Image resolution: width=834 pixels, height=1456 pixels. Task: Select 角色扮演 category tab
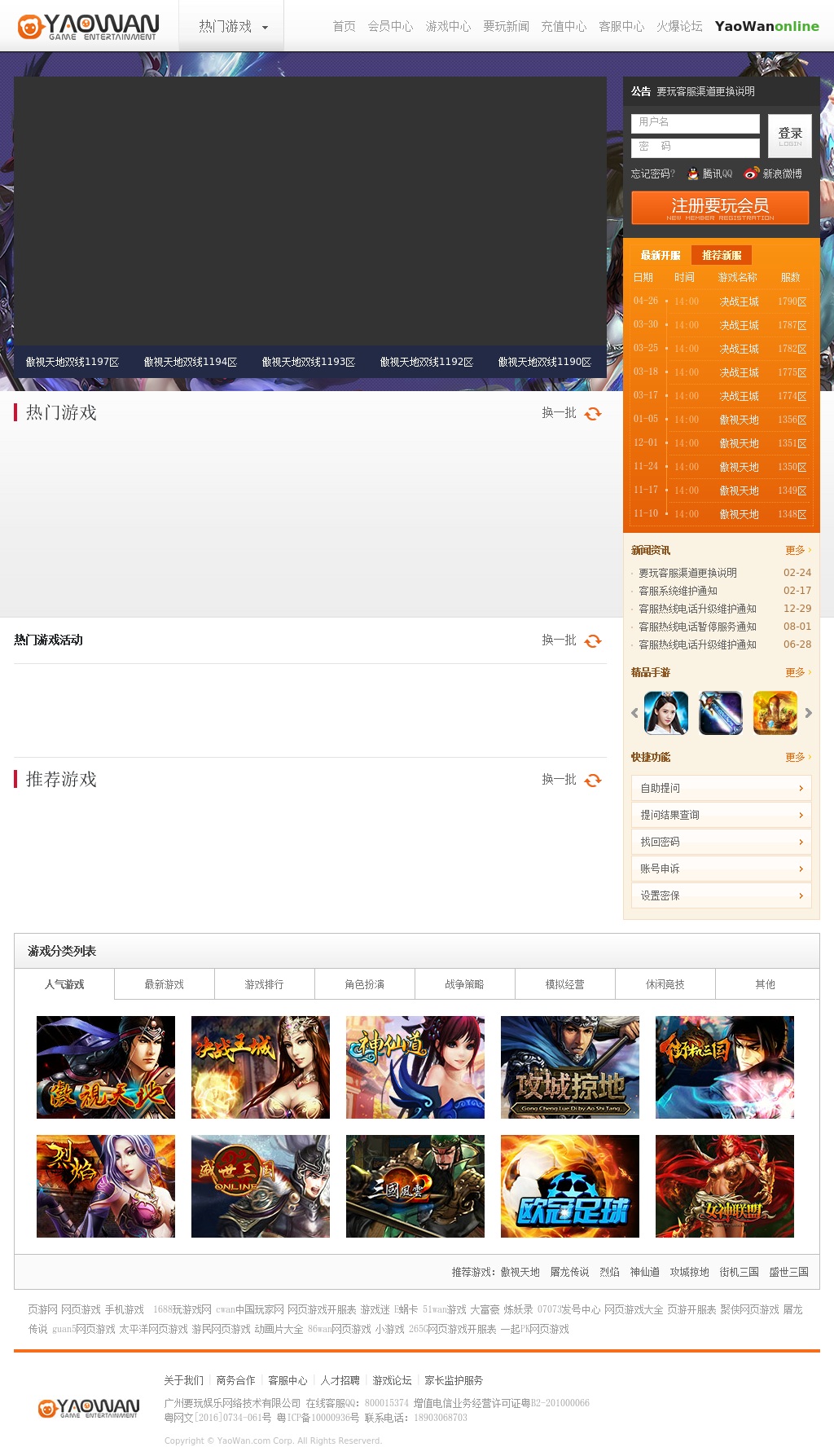coord(365,984)
